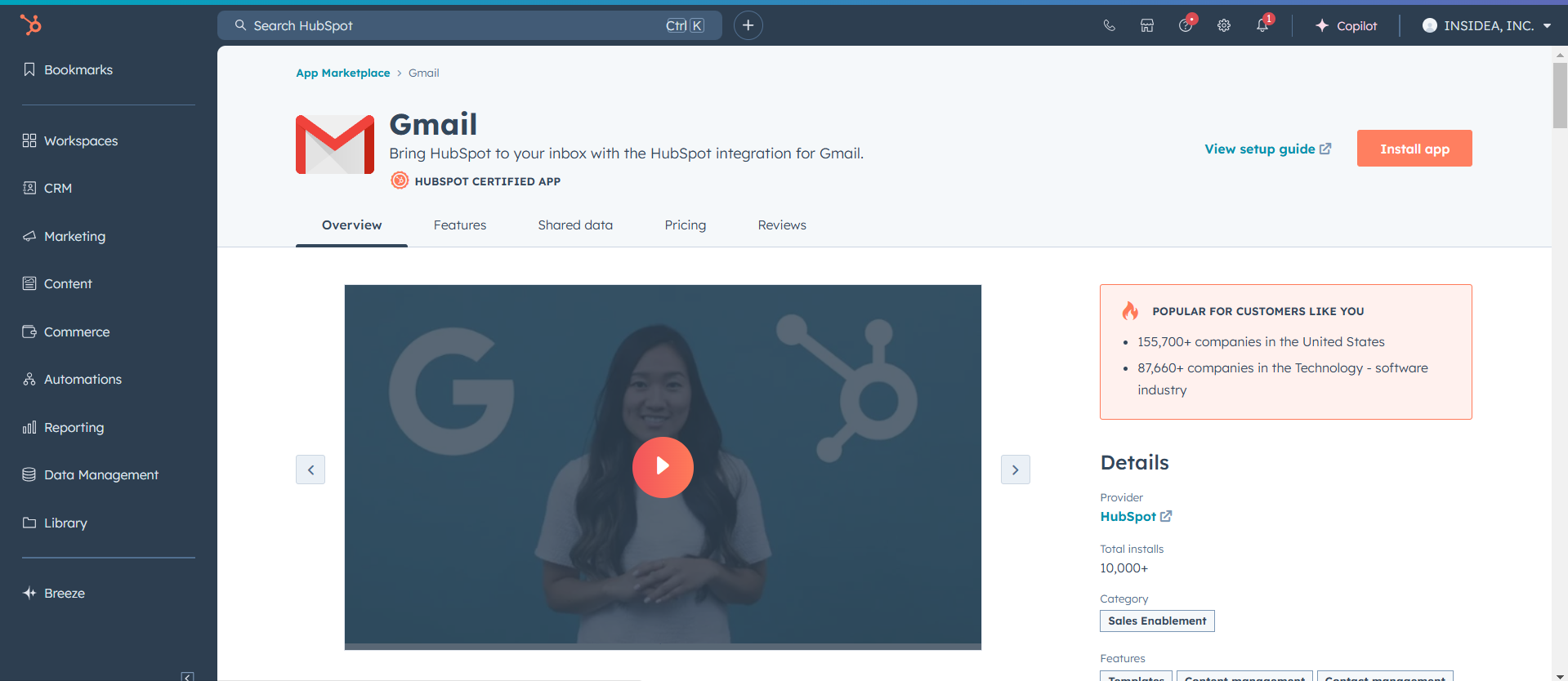
Task: Click Install app button
Action: click(1414, 149)
